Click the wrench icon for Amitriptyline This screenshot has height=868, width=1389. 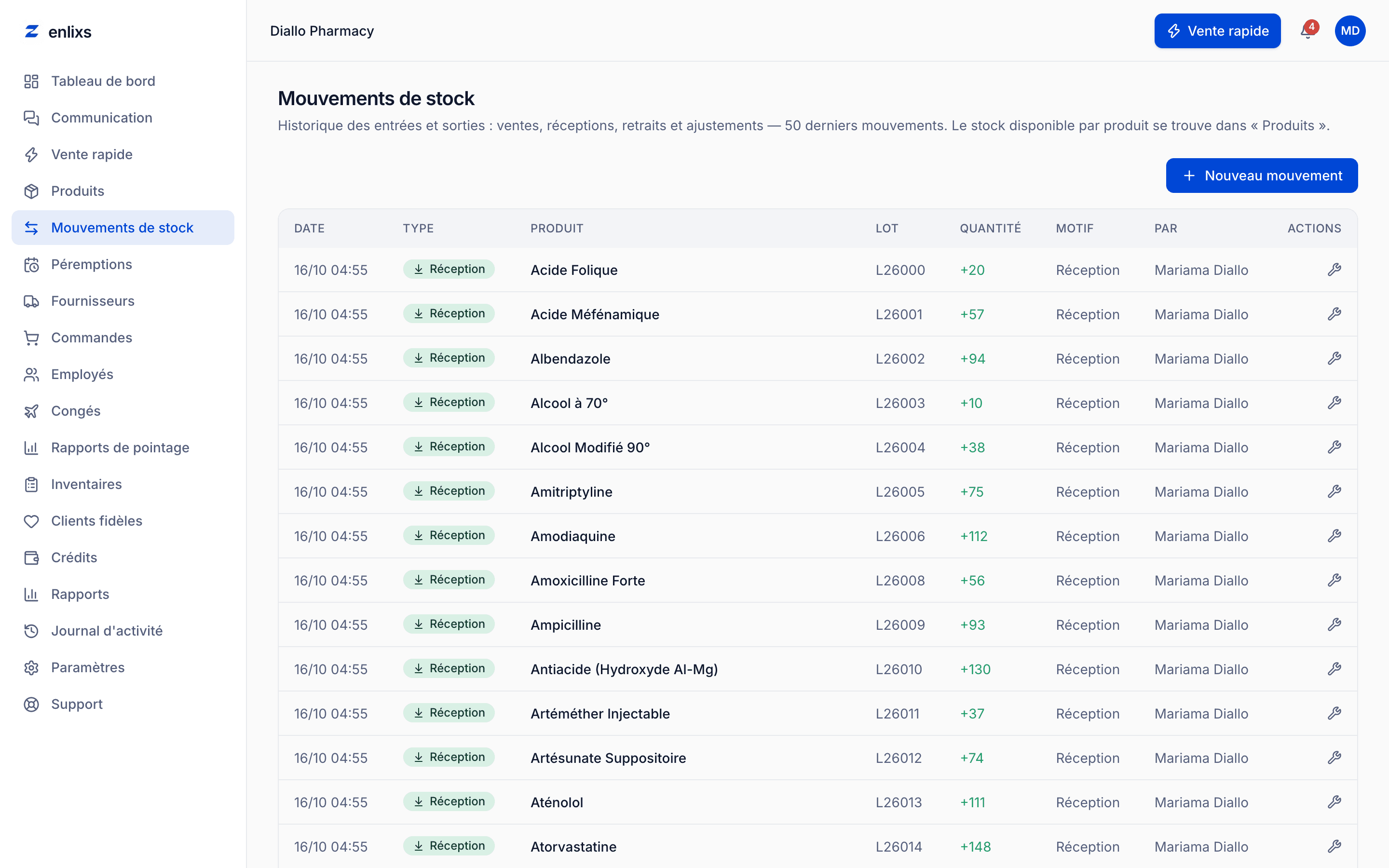(x=1334, y=491)
